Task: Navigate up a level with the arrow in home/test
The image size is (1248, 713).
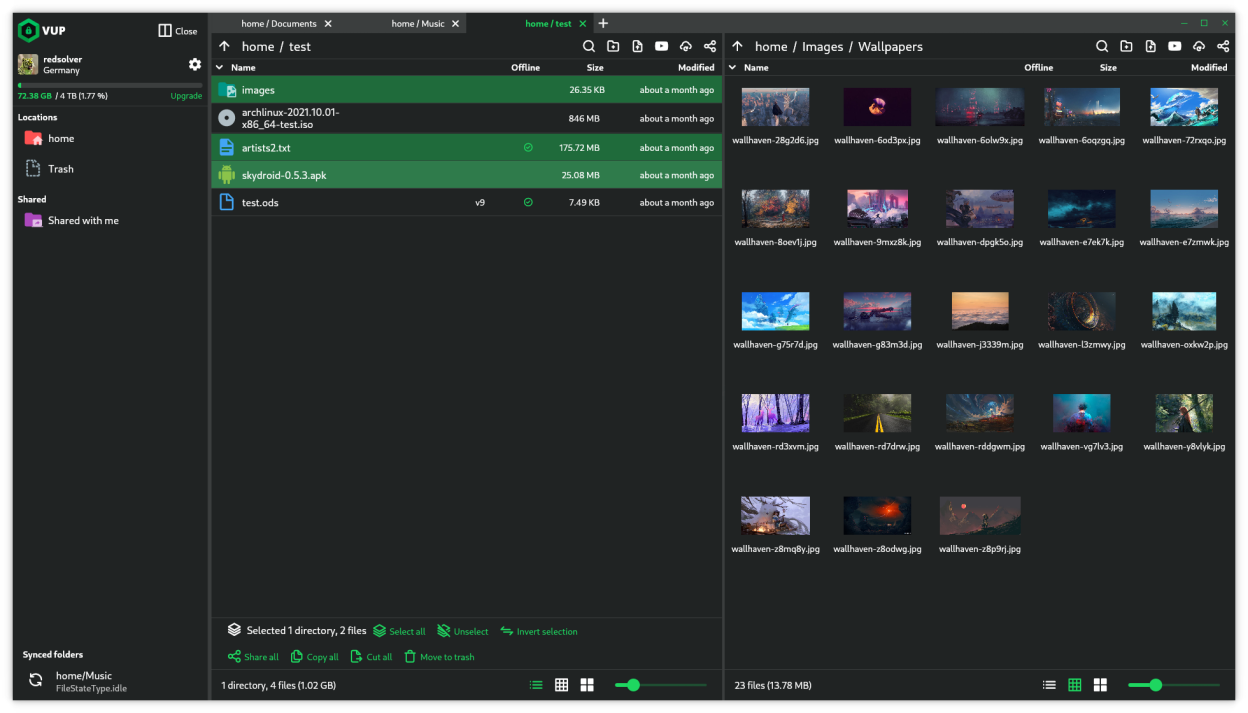Action: click(x=225, y=46)
